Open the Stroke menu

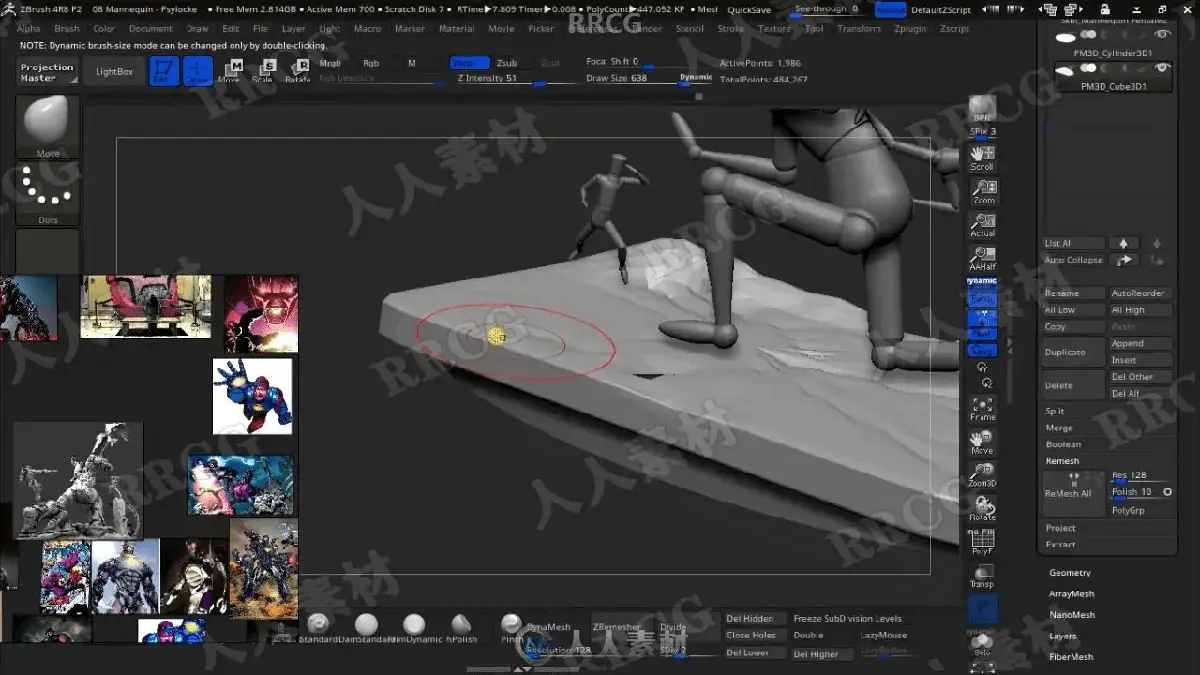point(731,29)
